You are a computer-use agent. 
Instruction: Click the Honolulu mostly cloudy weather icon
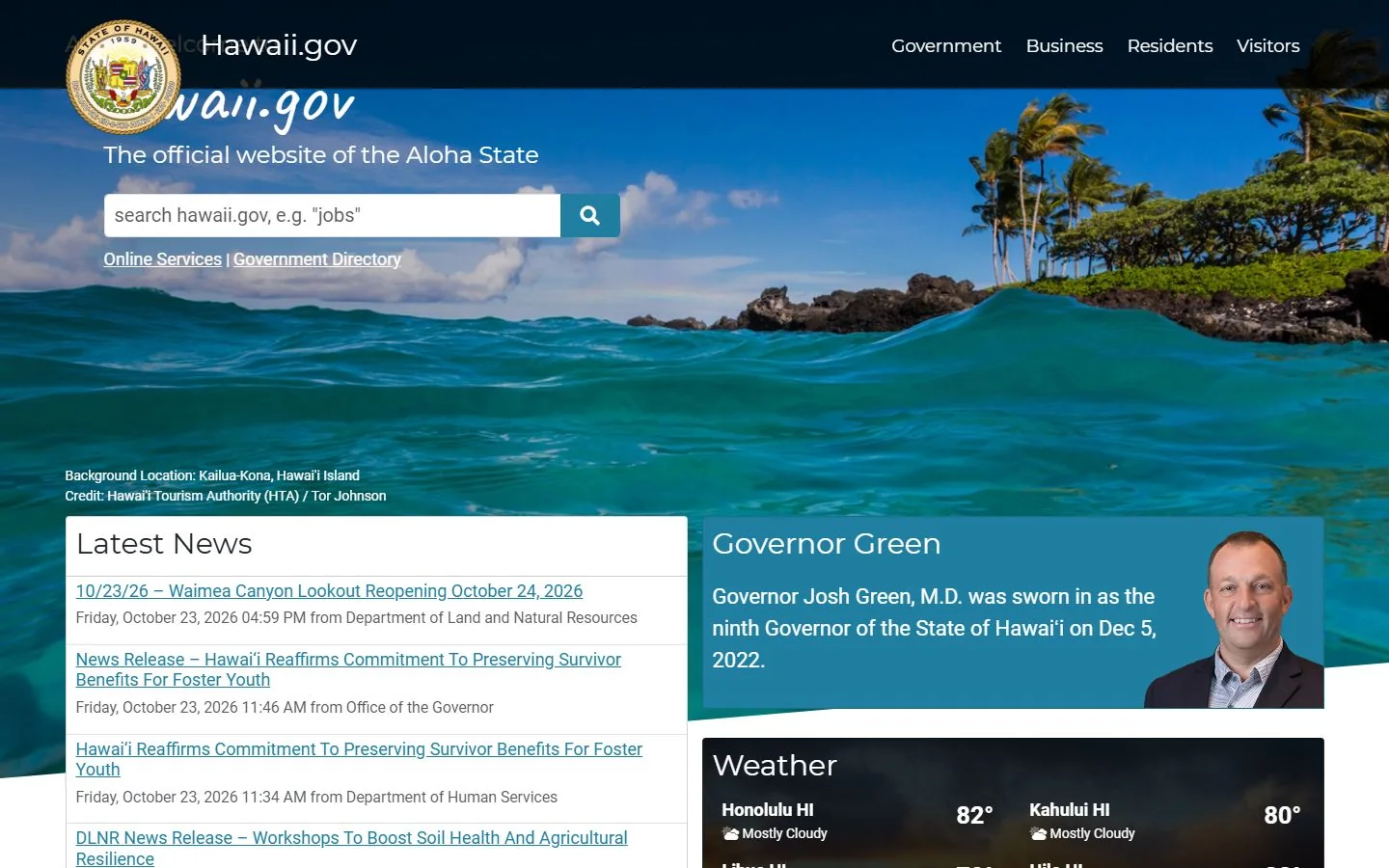tap(731, 834)
